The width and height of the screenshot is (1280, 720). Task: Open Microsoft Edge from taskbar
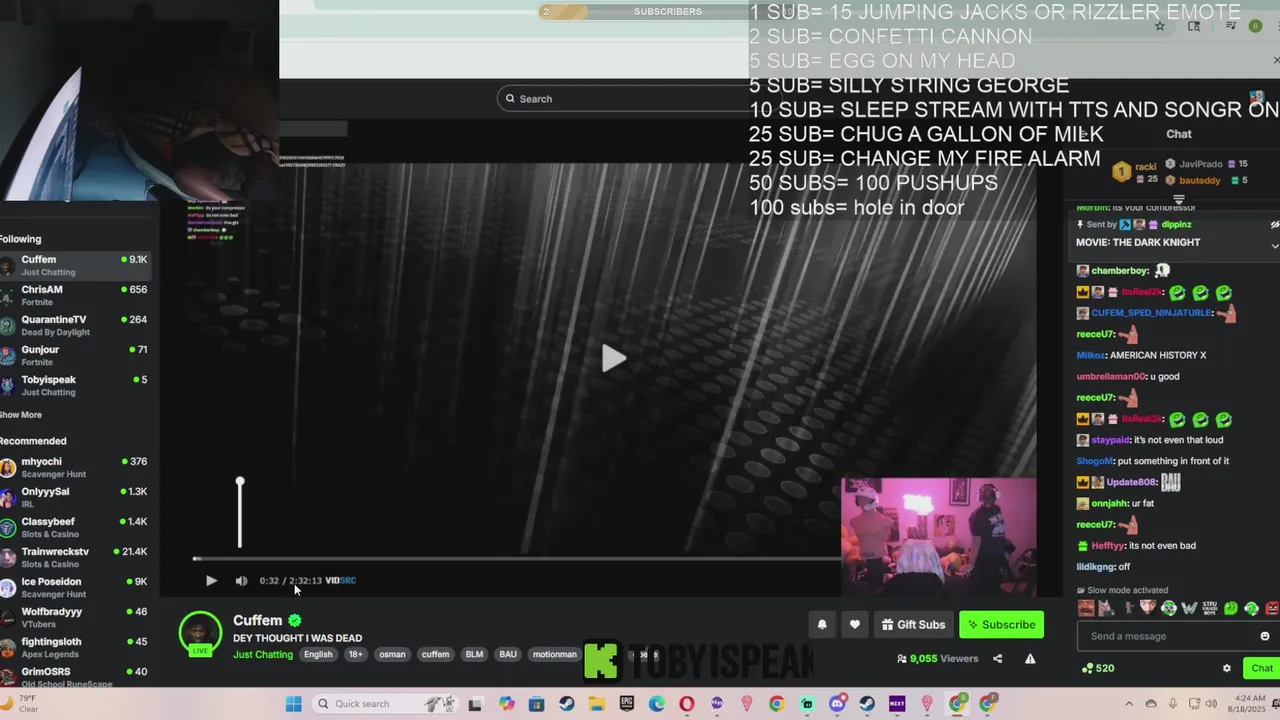(x=657, y=704)
